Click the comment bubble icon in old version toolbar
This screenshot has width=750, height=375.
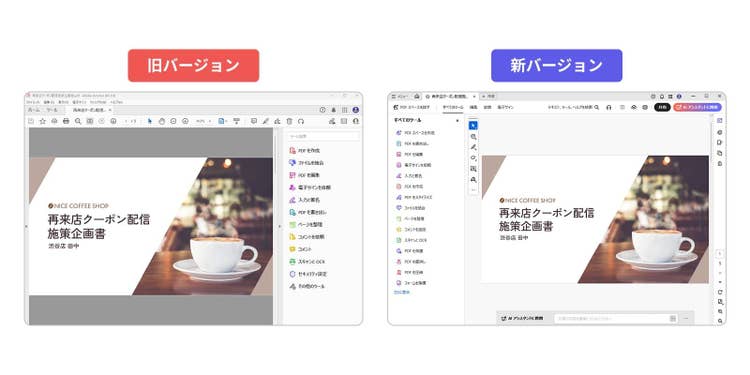[x=254, y=121]
